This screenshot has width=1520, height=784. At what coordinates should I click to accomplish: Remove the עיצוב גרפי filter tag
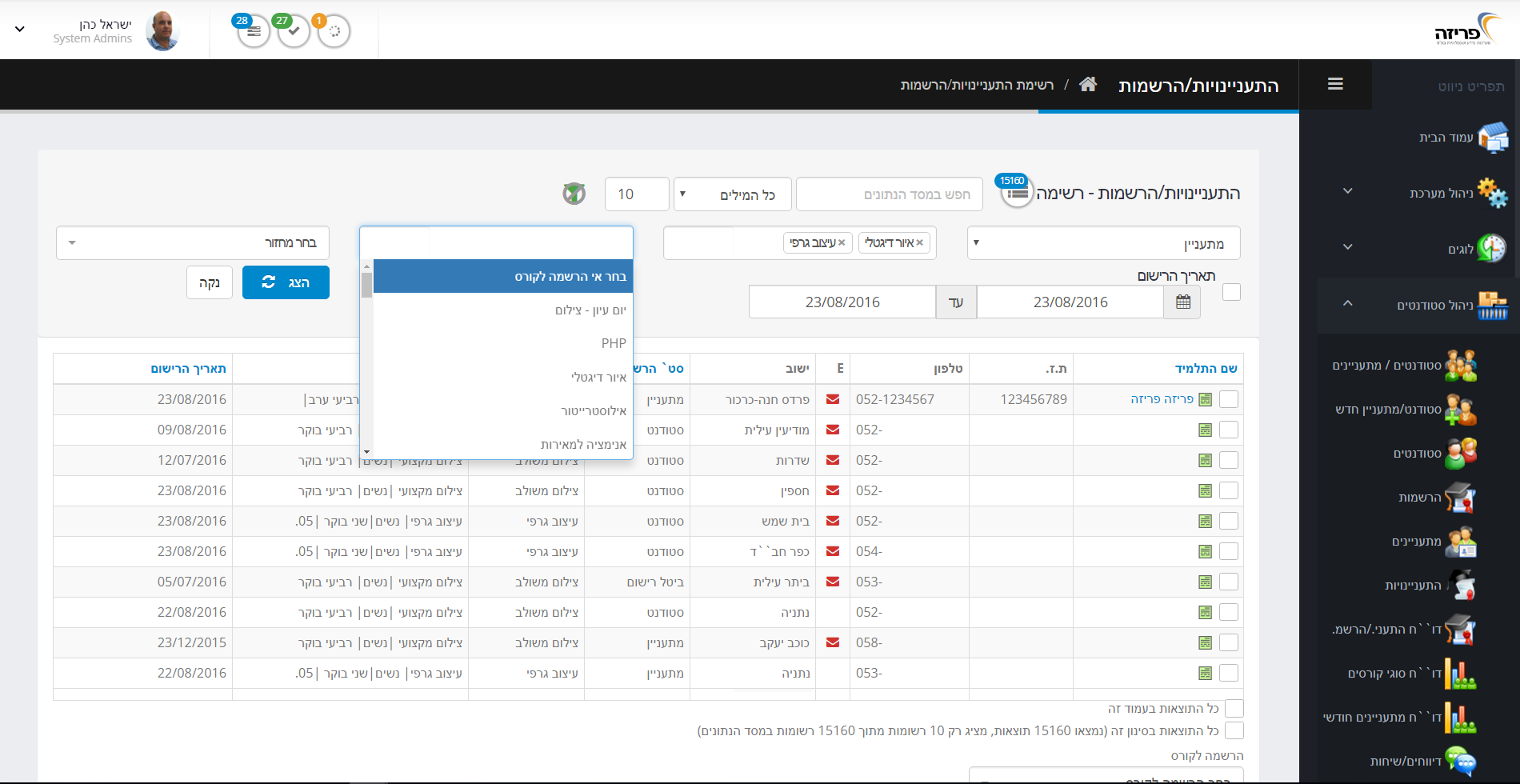(842, 242)
